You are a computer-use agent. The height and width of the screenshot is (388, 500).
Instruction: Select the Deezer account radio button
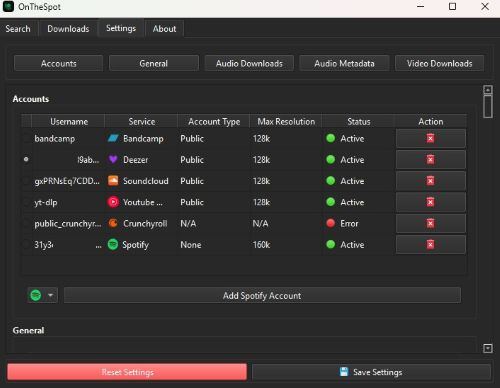point(26,160)
